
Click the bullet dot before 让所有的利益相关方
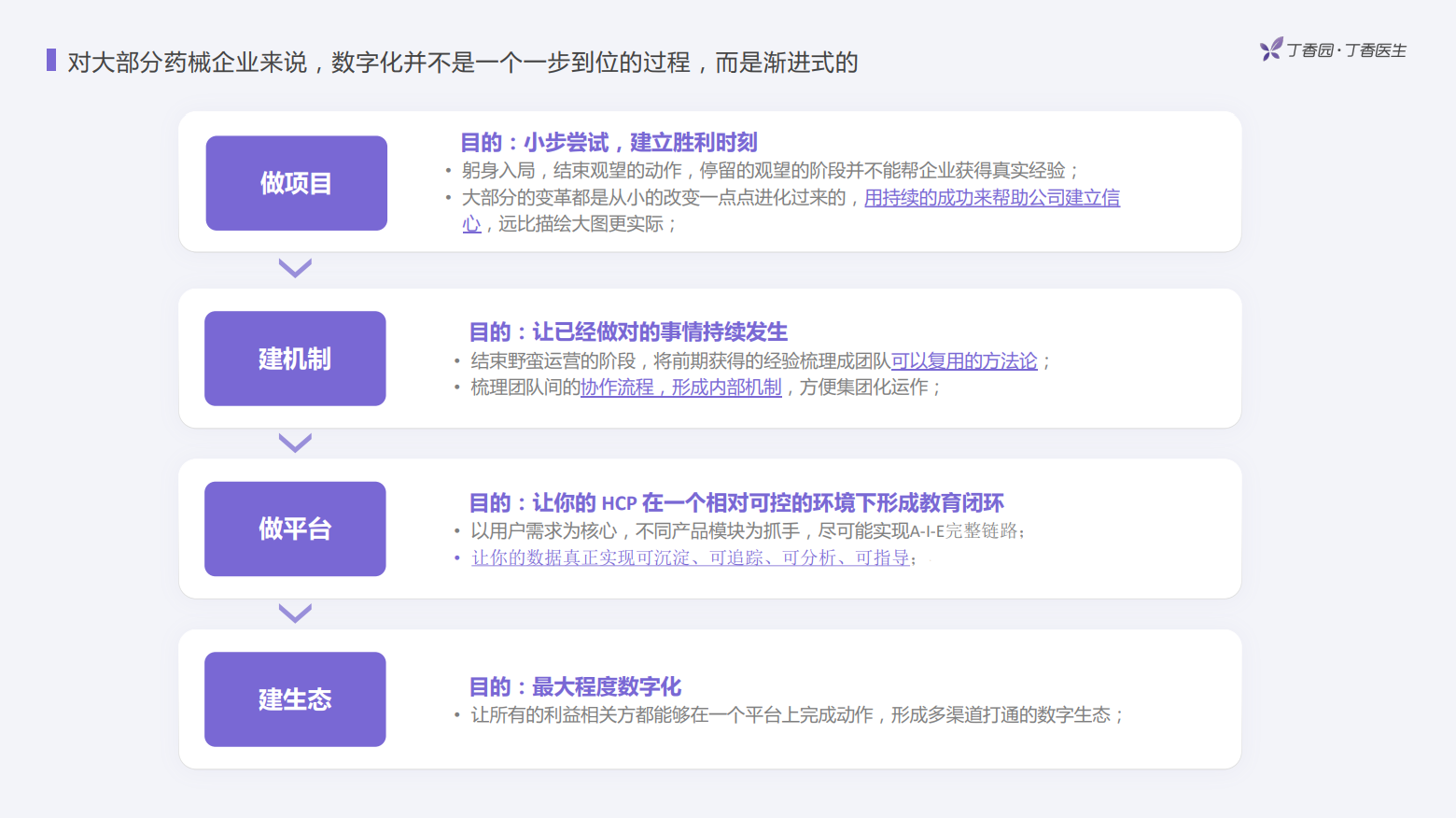(455, 715)
